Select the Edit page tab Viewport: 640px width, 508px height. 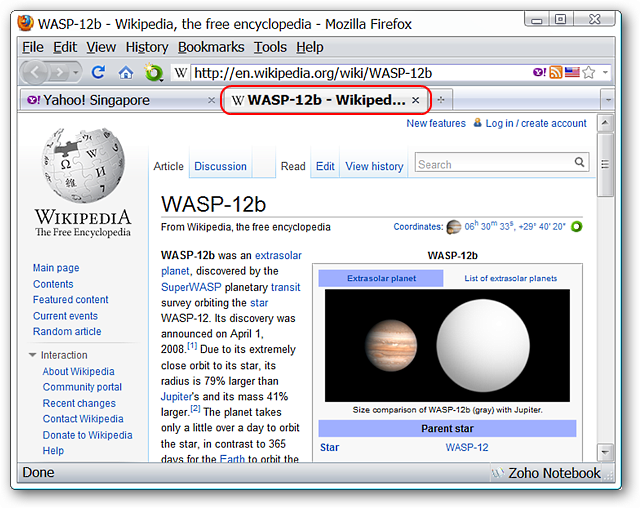point(325,166)
